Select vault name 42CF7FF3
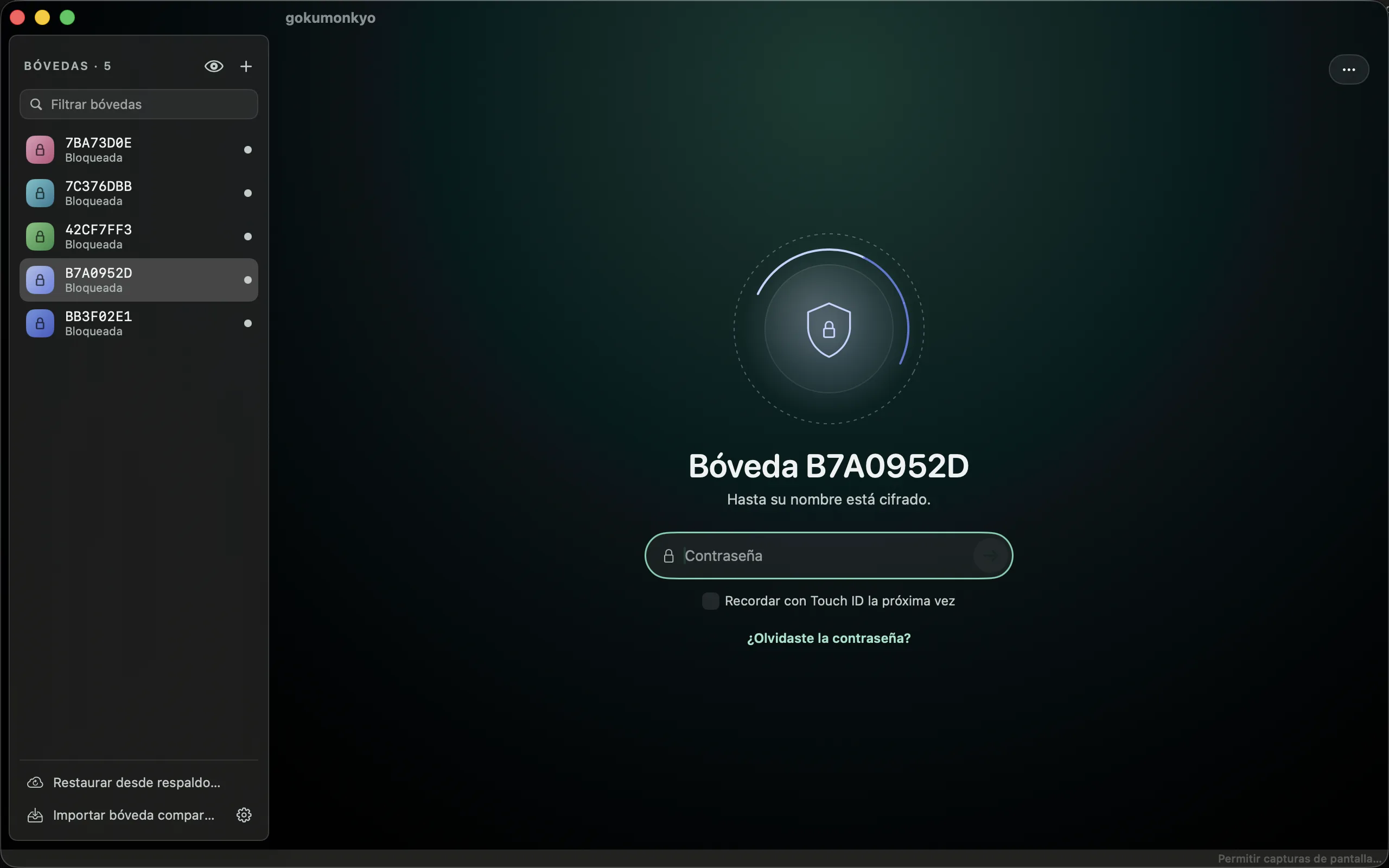Screen dimensions: 1389x868 pos(99,229)
